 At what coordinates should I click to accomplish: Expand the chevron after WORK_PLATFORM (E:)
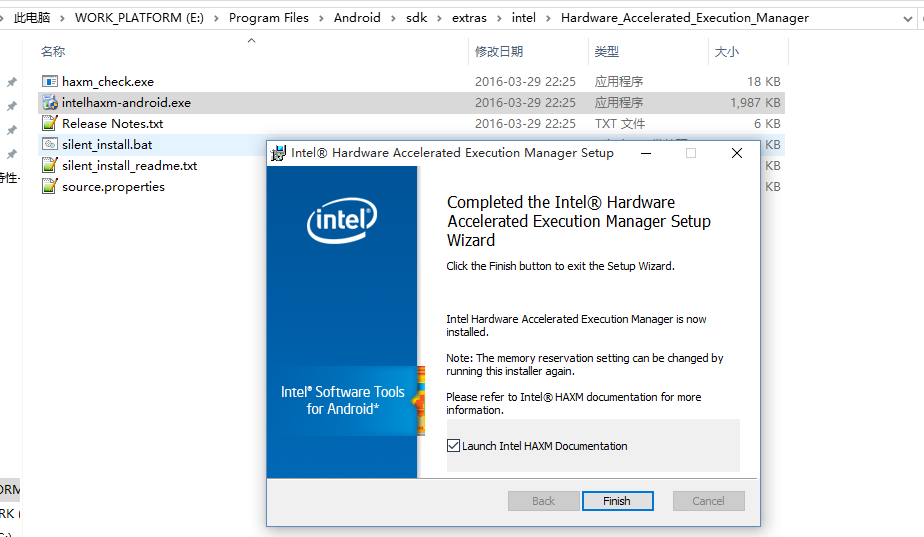click(216, 18)
